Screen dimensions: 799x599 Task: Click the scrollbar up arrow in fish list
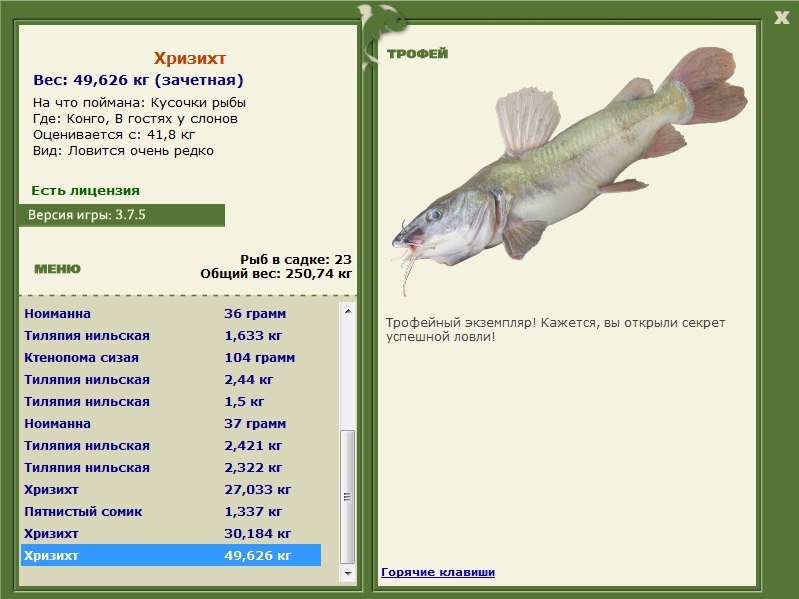tap(348, 311)
